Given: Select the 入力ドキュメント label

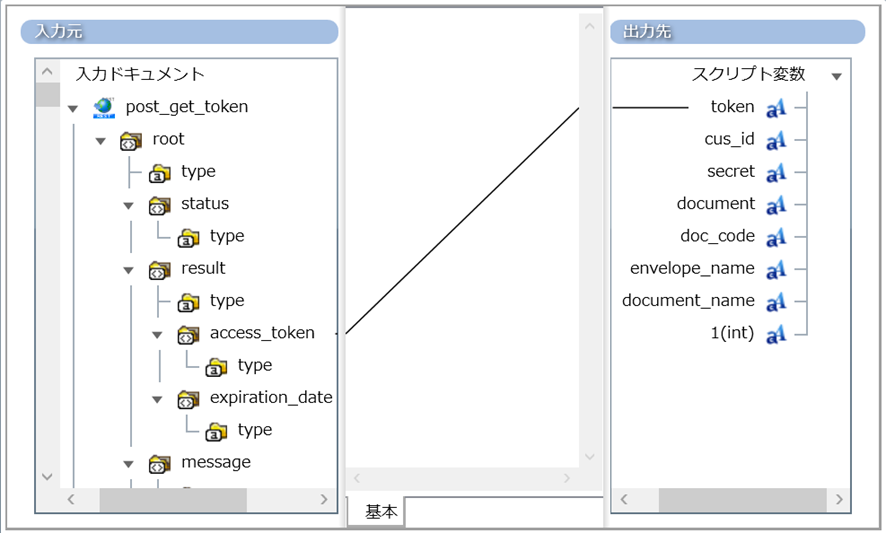Looking at the screenshot, I should [x=140, y=74].
